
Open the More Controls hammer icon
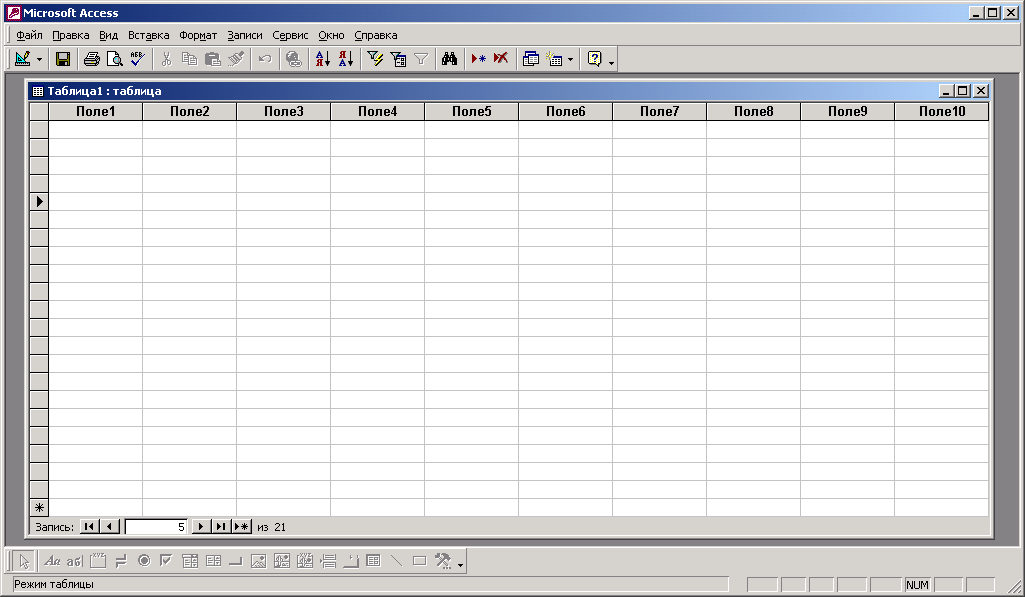[443, 561]
